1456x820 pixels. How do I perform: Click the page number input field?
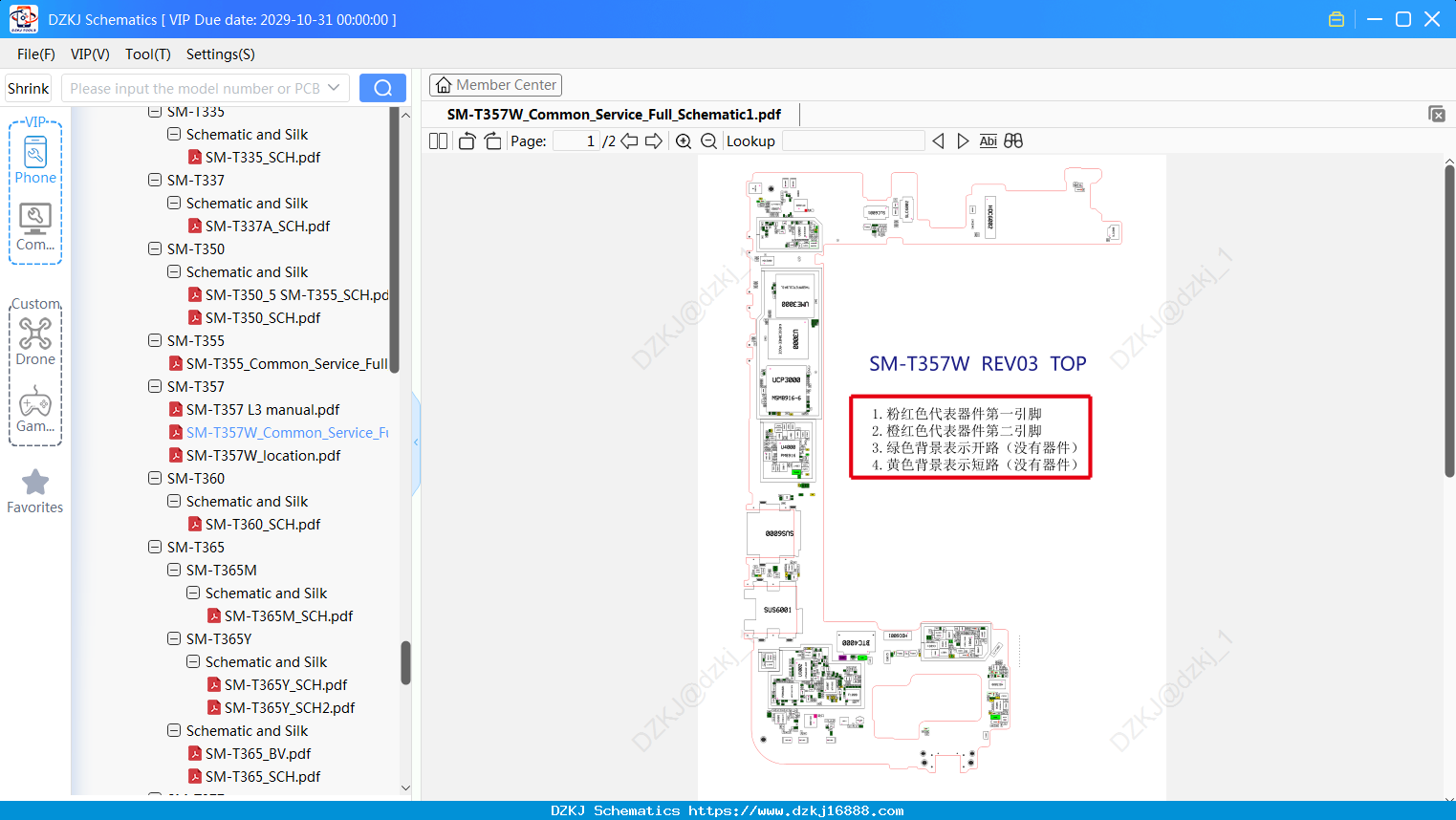[x=576, y=140]
